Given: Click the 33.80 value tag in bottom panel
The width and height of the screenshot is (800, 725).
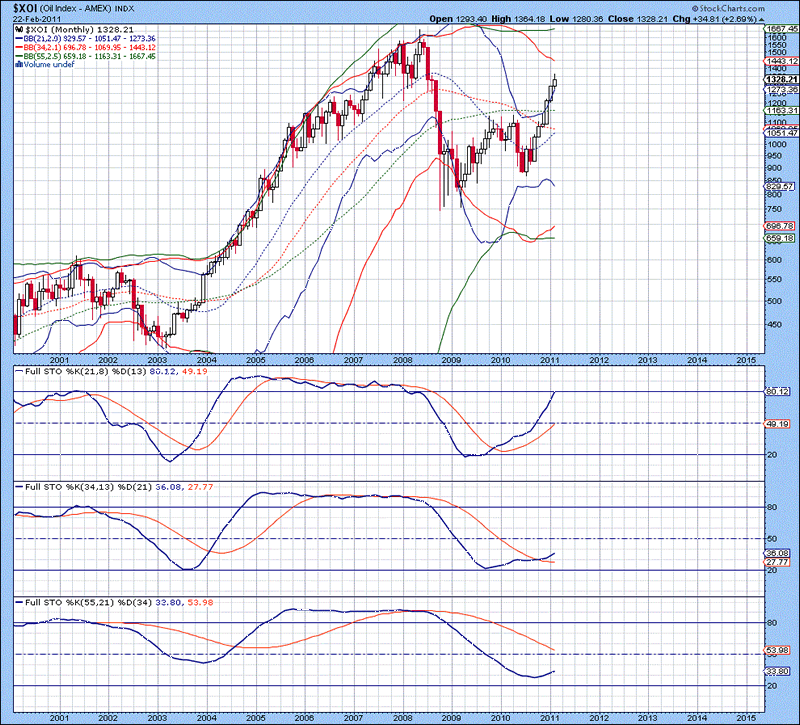Looking at the screenshot, I should [781, 671].
